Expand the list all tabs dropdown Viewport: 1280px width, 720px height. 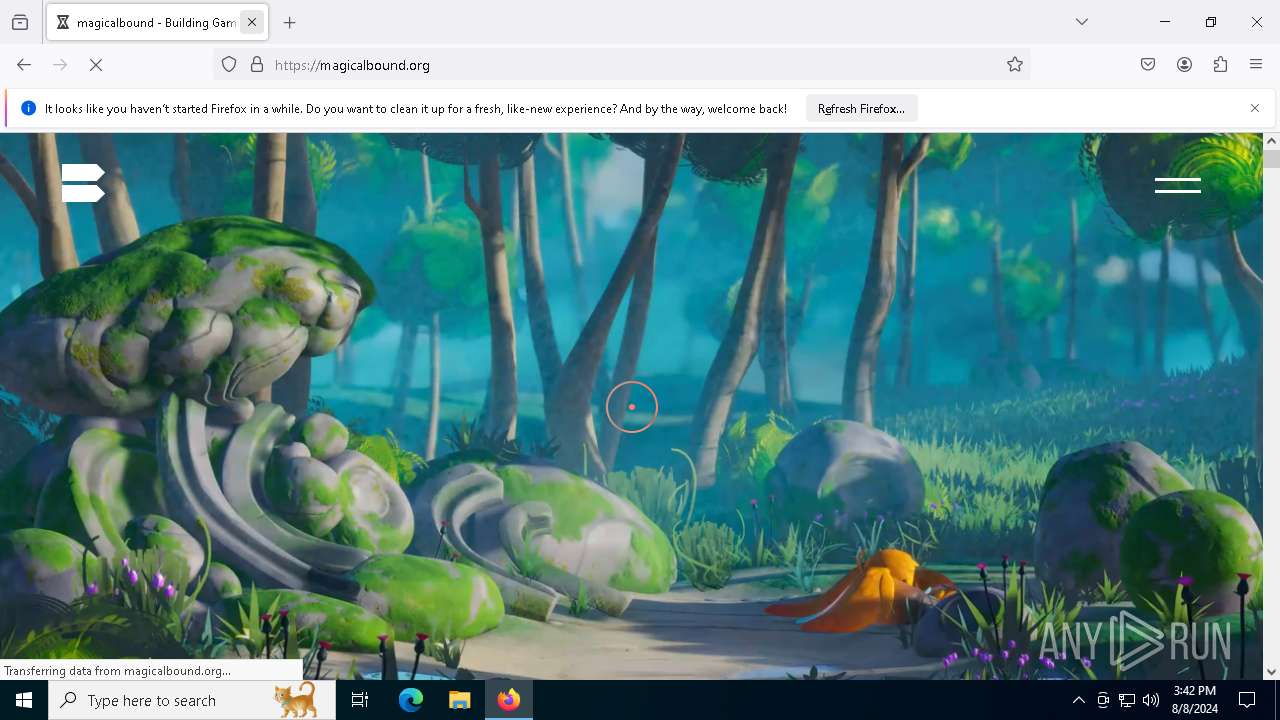1082,22
